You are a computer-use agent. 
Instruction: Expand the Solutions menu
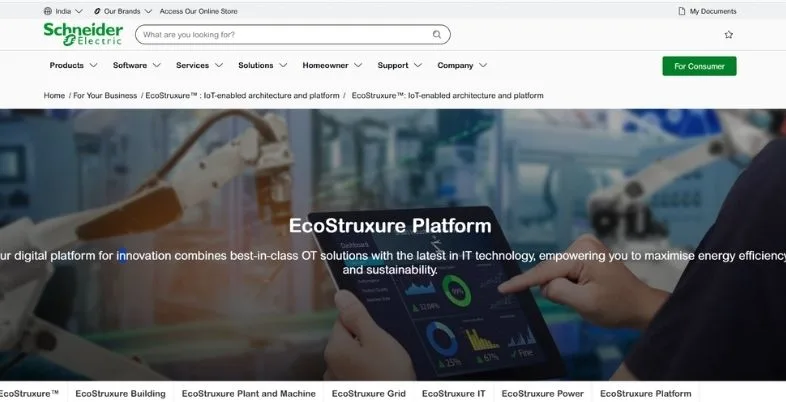pyautogui.click(x=262, y=65)
